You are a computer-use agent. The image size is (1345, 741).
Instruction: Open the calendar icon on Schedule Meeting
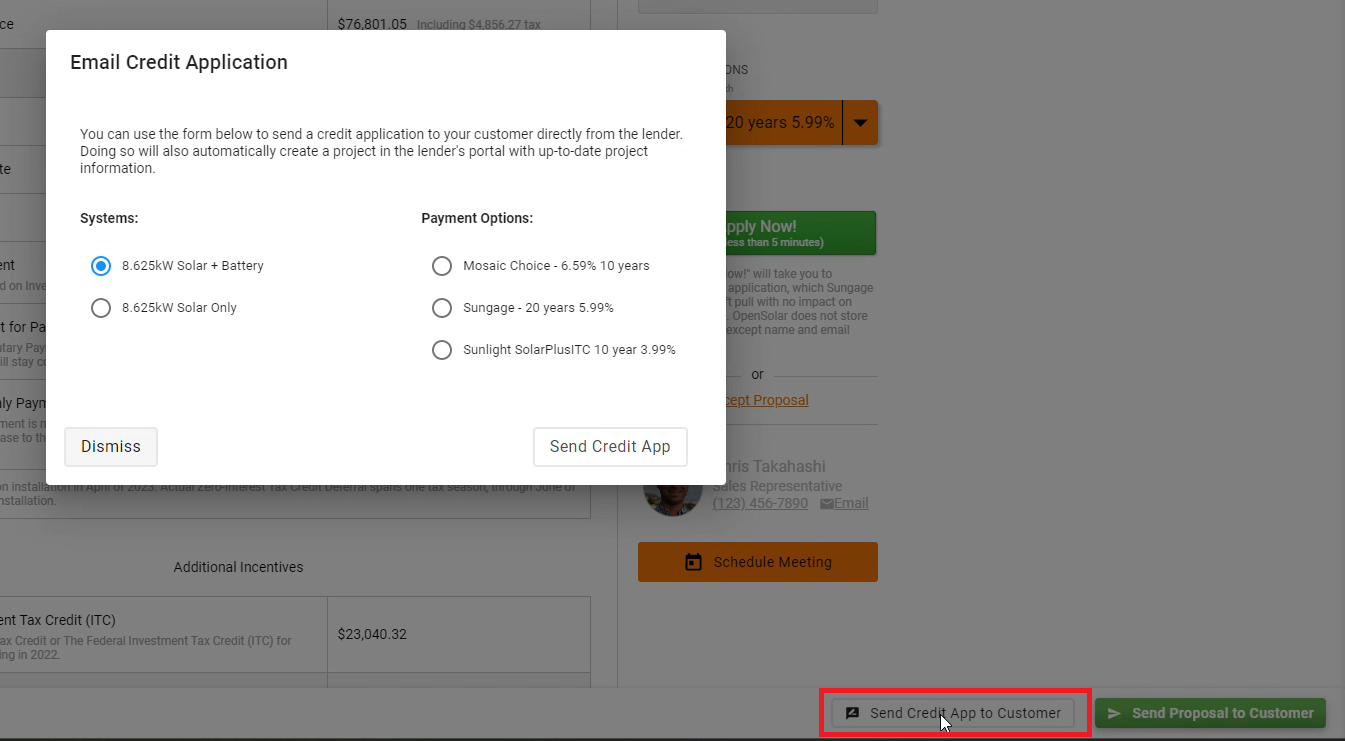tap(693, 562)
